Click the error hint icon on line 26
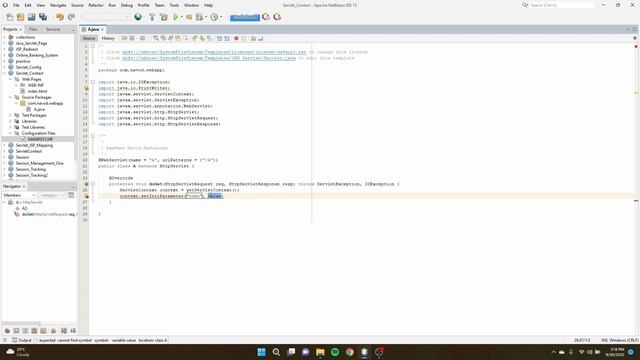 point(86,196)
